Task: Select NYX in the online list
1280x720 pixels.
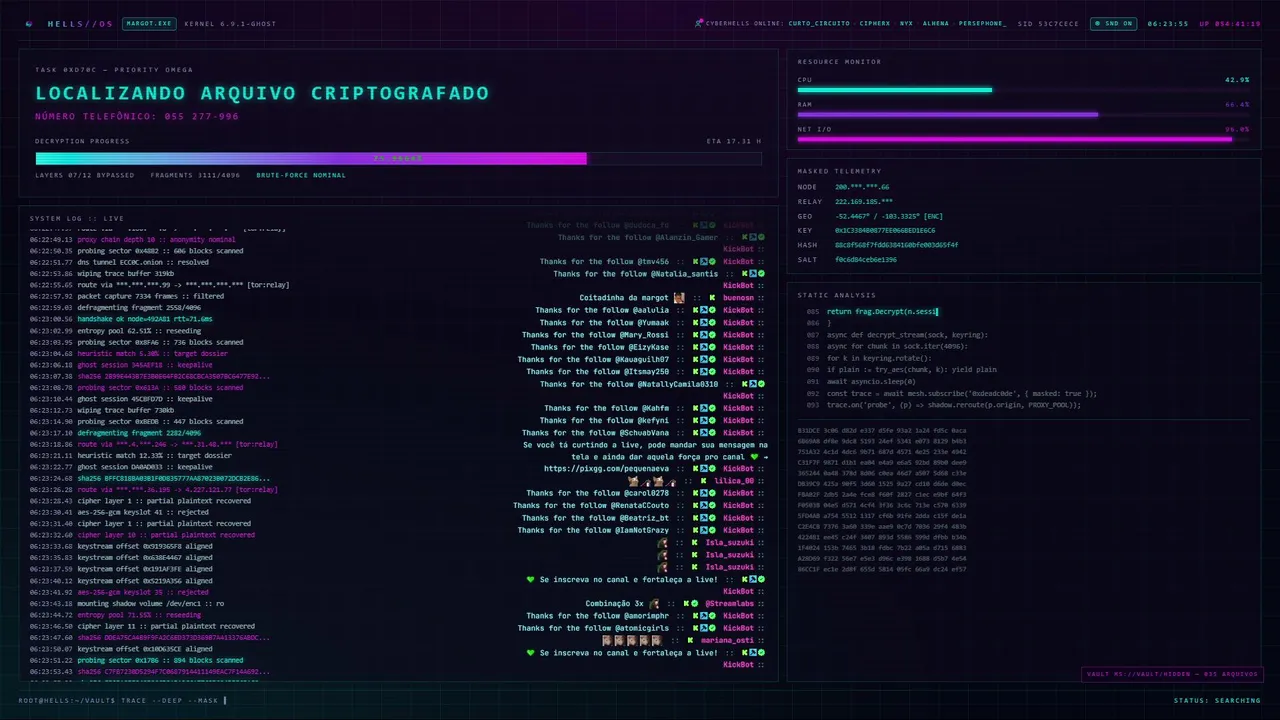Action: pyautogui.click(x=906, y=23)
